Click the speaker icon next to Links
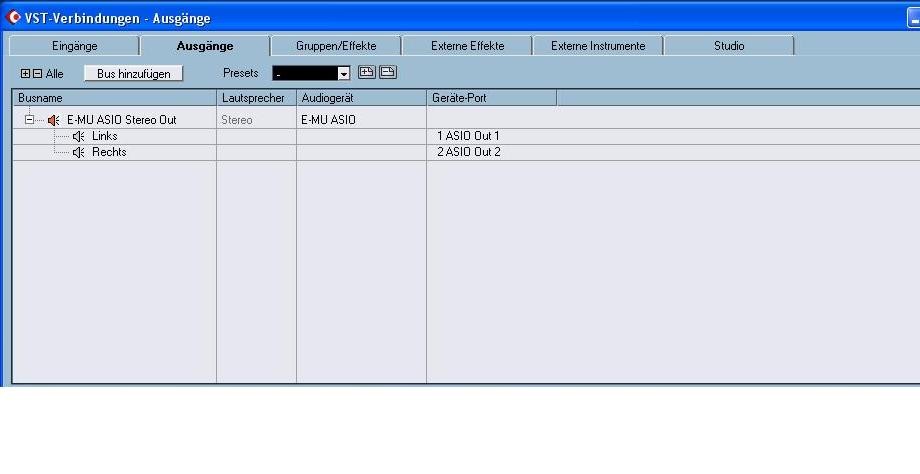The height and width of the screenshot is (474, 920). point(78,137)
